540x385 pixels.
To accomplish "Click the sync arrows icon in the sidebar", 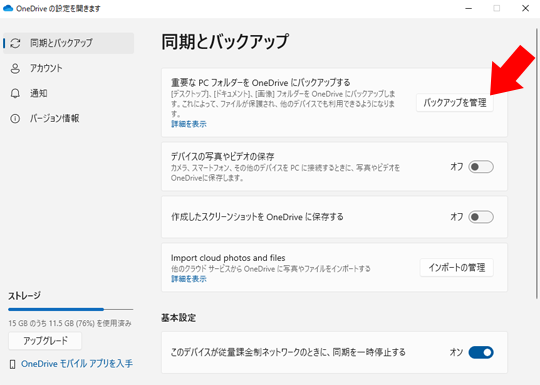I will pos(15,43).
